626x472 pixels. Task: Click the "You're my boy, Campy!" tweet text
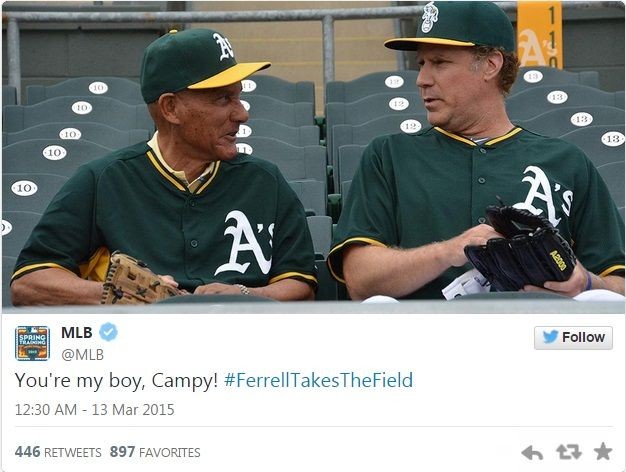(x=115, y=380)
